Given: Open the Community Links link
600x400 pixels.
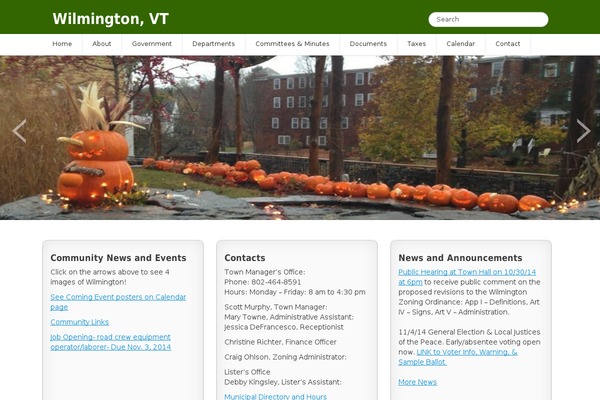Looking at the screenshot, I should pos(80,322).
